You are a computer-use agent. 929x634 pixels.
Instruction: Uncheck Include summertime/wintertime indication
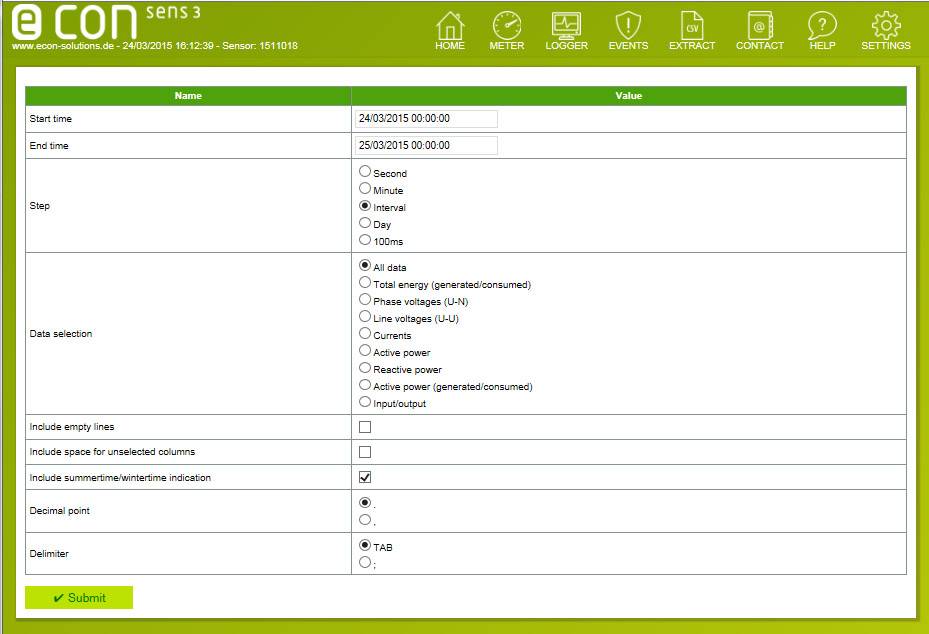pos(365,477)
